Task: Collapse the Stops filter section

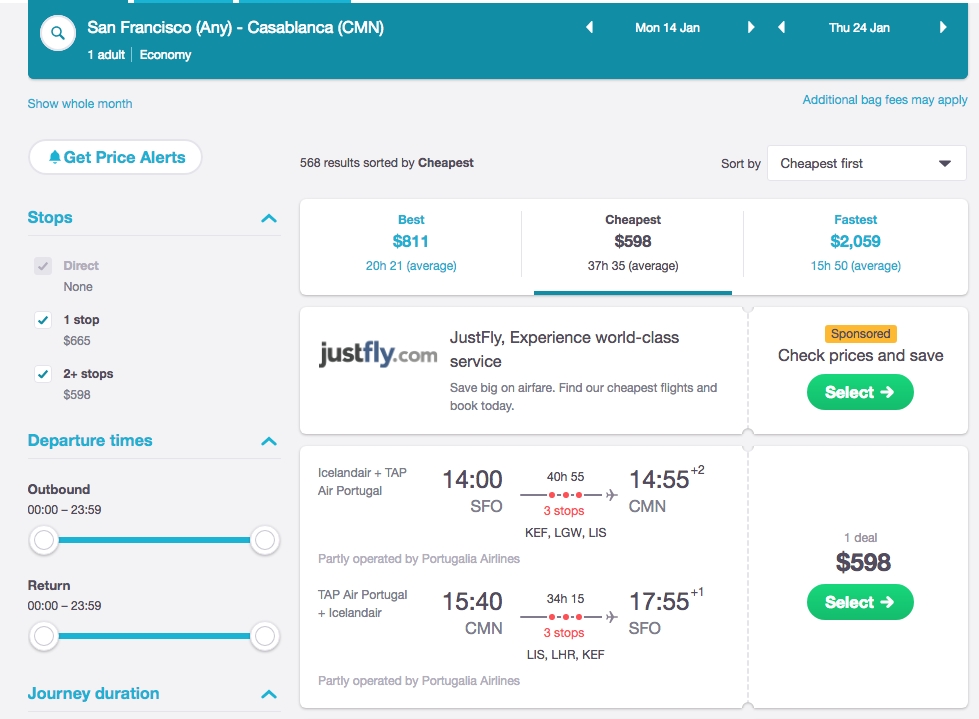Action: (x=268, y=218)
